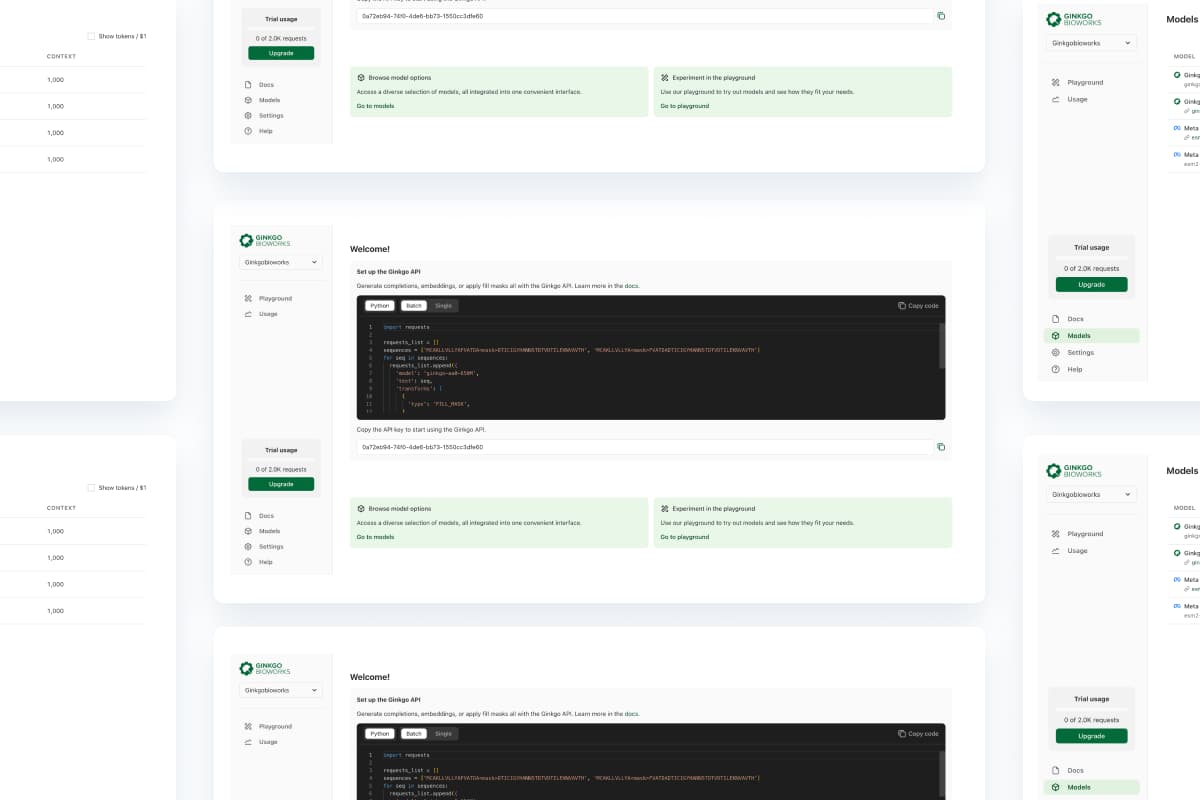Viewport: 1200px width, 800px height.
Task: Click Trial usage progress bar in fully visible Welcome panel
Action: (281, 460)
